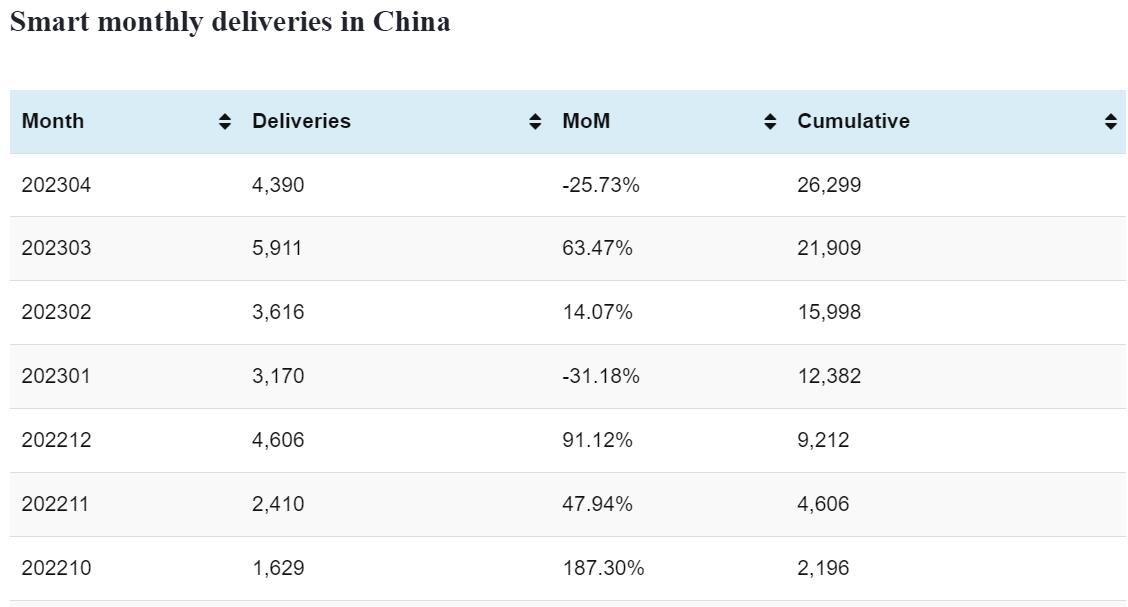
Task: Select the 202303 row month
Action: 56,248
